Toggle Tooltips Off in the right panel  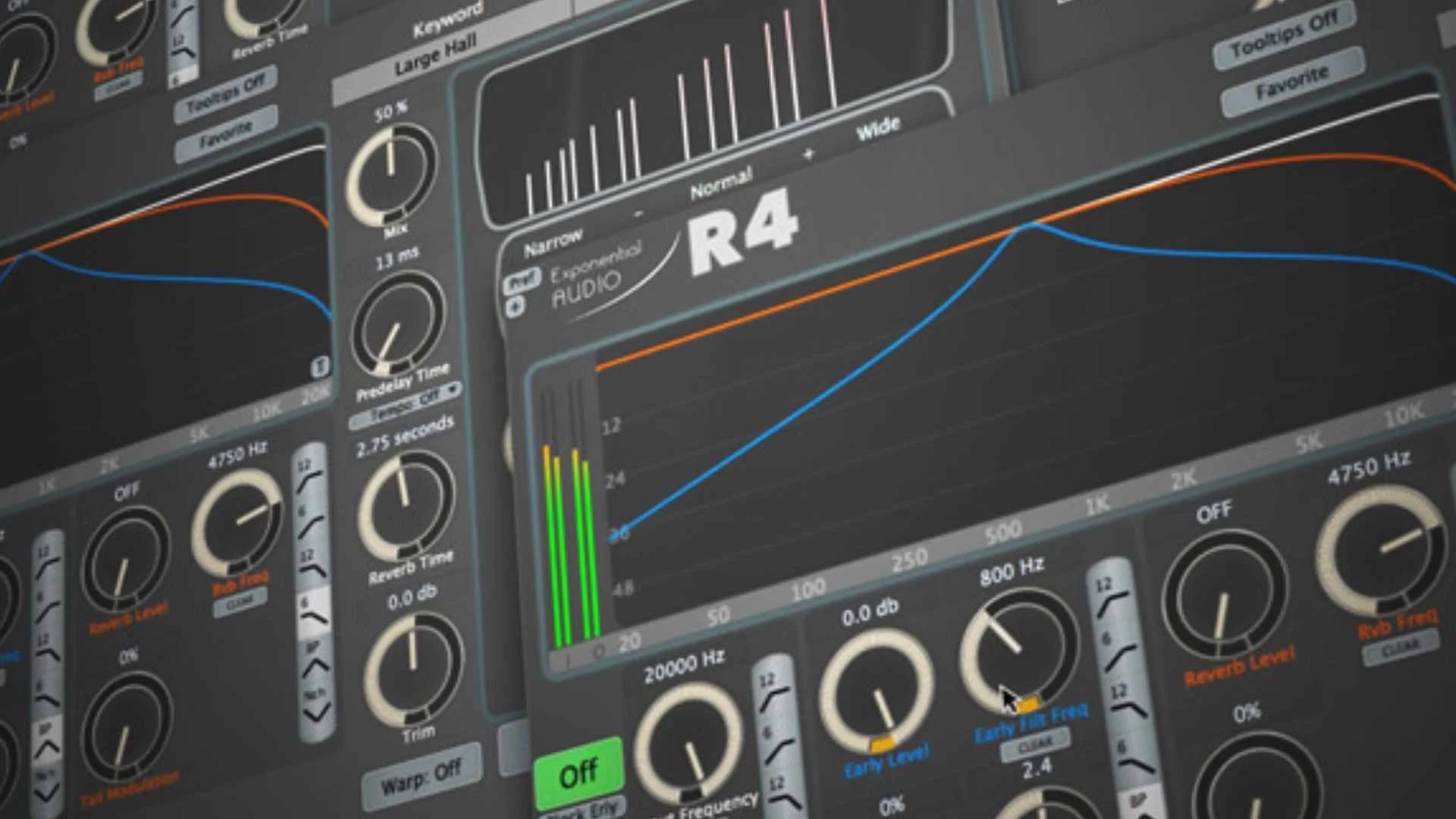1283,36
